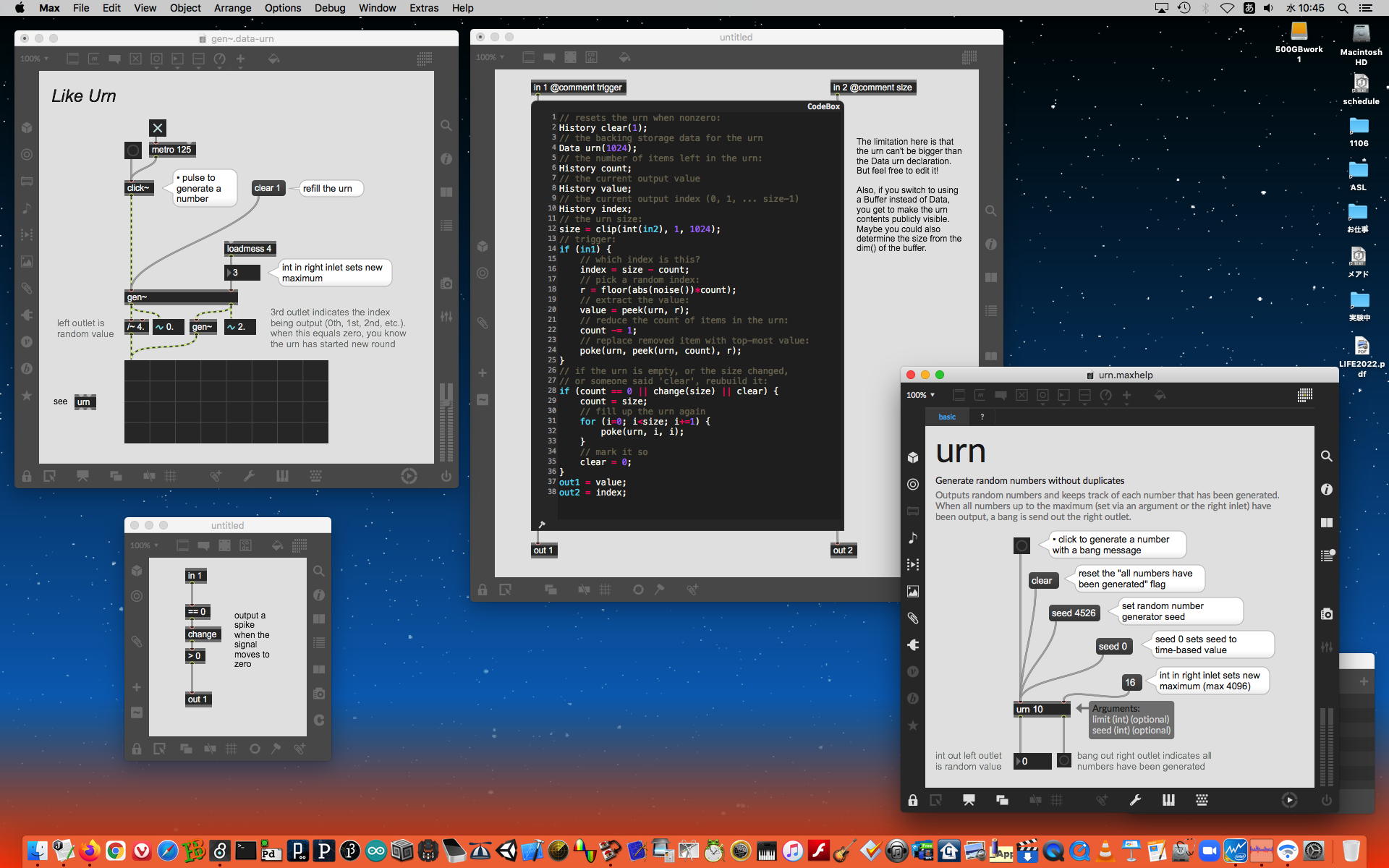Click the calendar icon in urn.maxhelp top toolbar
1389x868 pixels.
coord(1304,395)
